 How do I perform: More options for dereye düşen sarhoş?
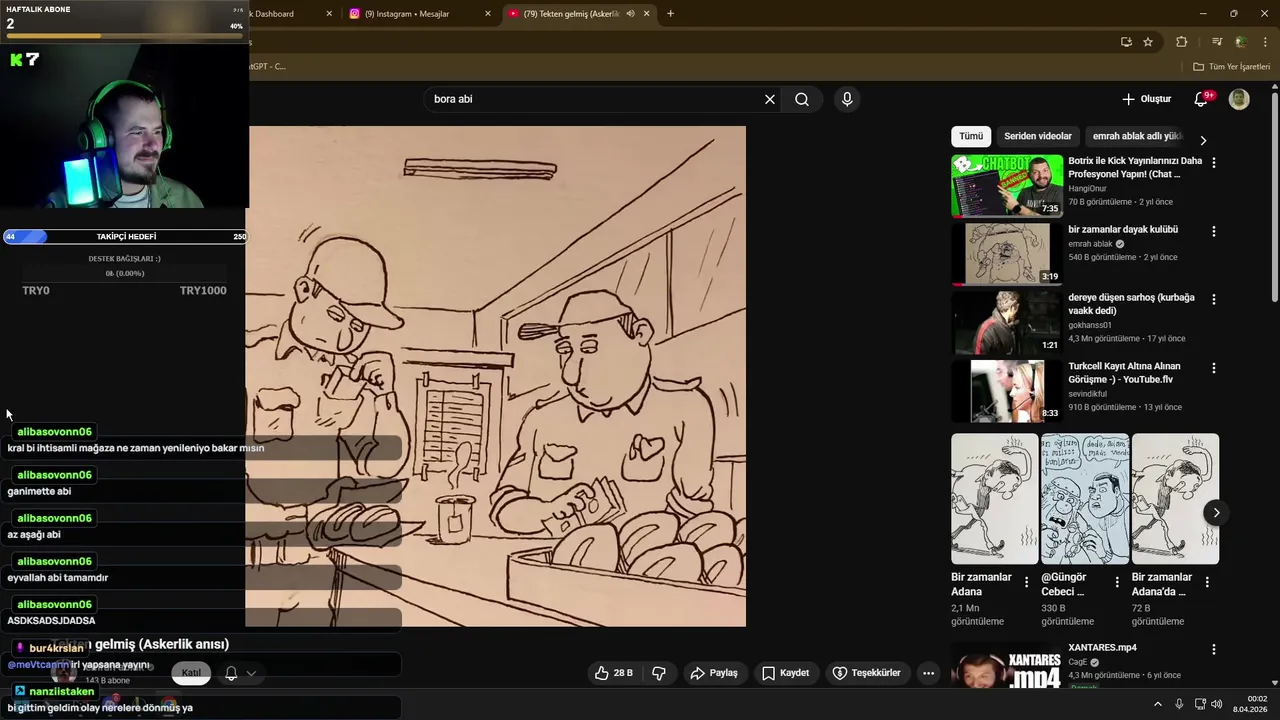click(1214, 299)
